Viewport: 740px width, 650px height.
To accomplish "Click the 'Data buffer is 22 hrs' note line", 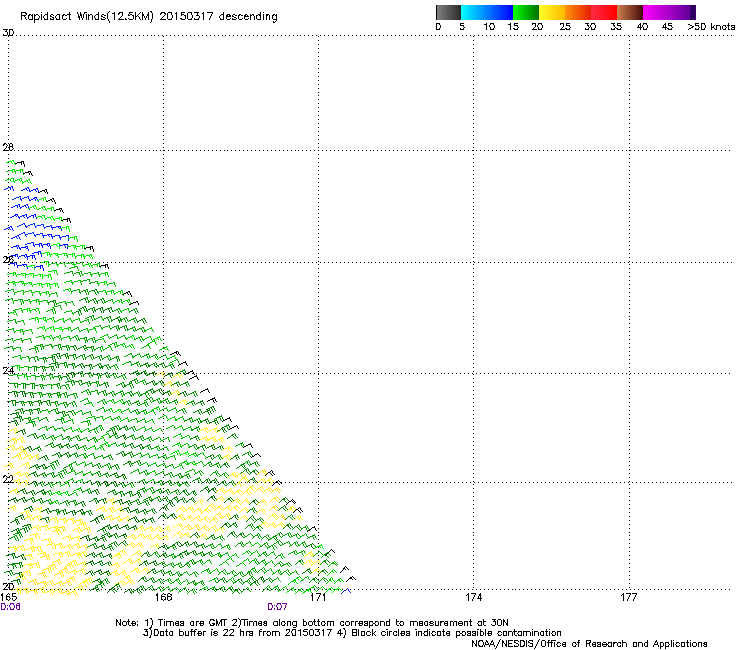I will click(x=352, y=633).
